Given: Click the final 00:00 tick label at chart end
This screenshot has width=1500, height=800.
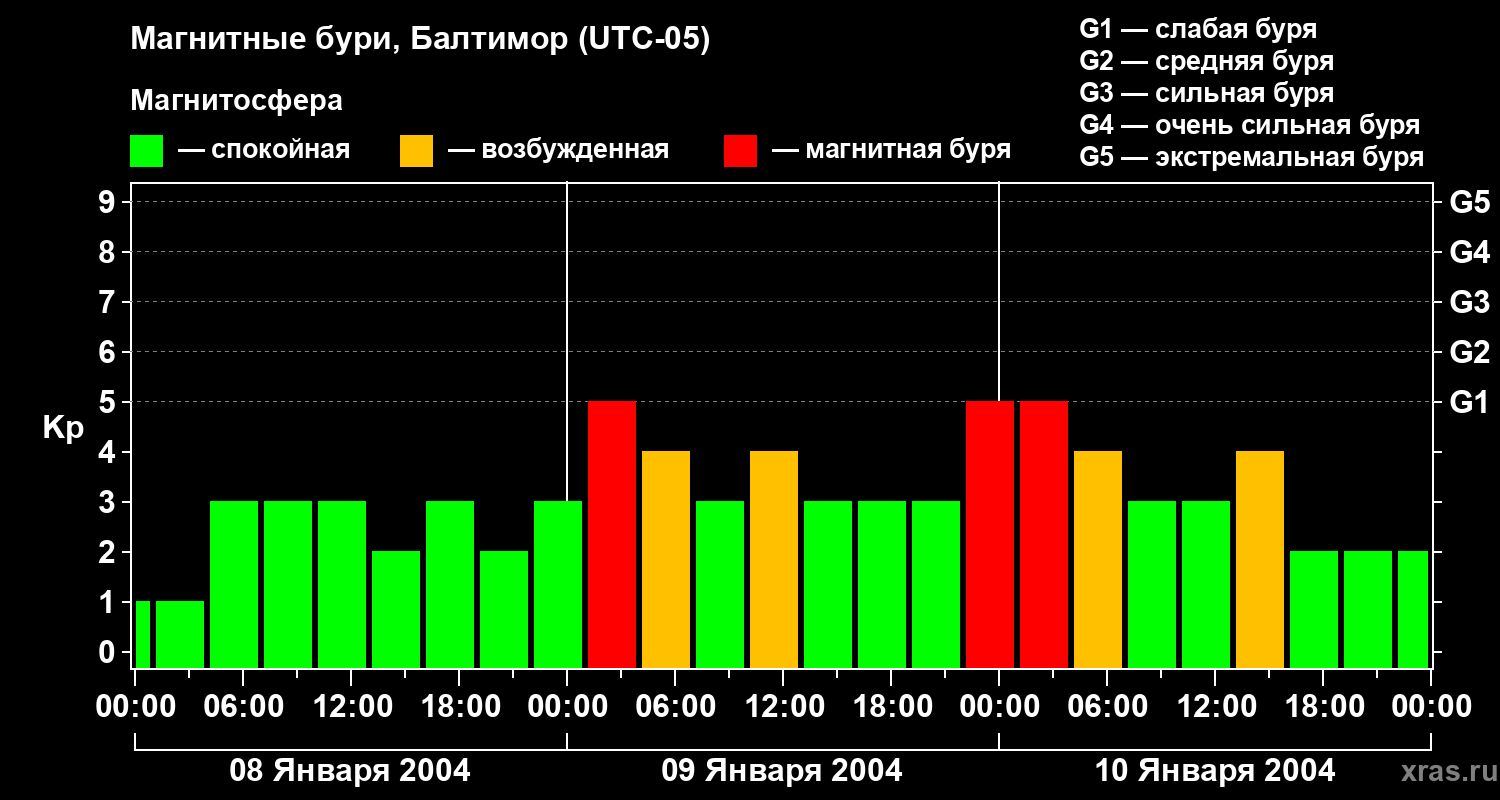Looking at the screenshot, I should pos(1431,707).
